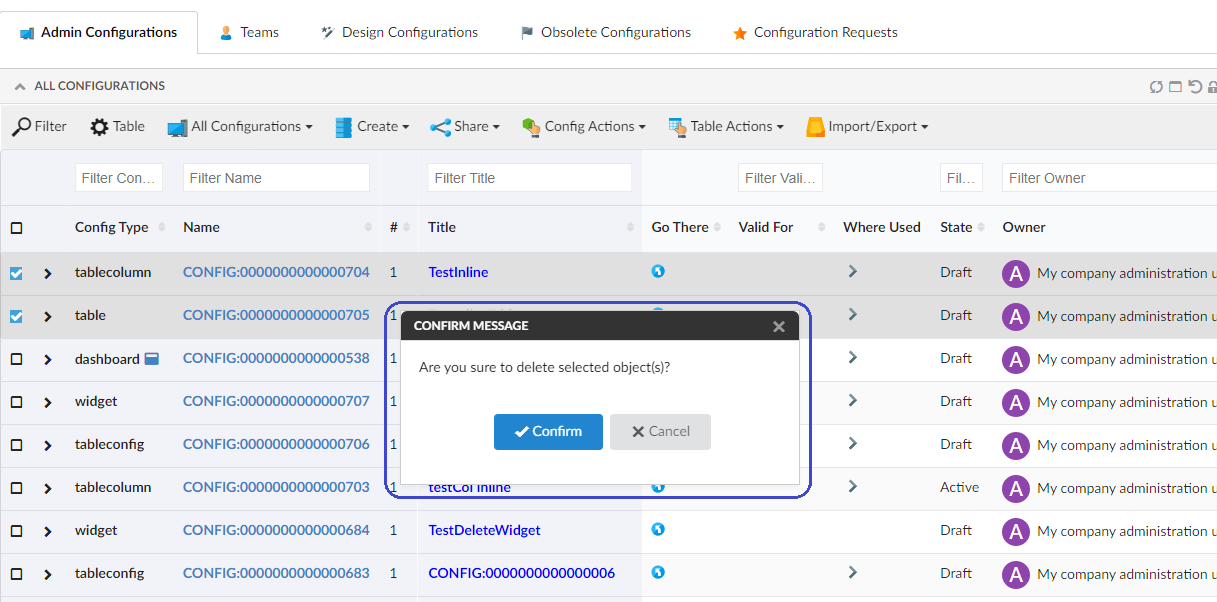Expand the Config Actions dropdown

584,127
